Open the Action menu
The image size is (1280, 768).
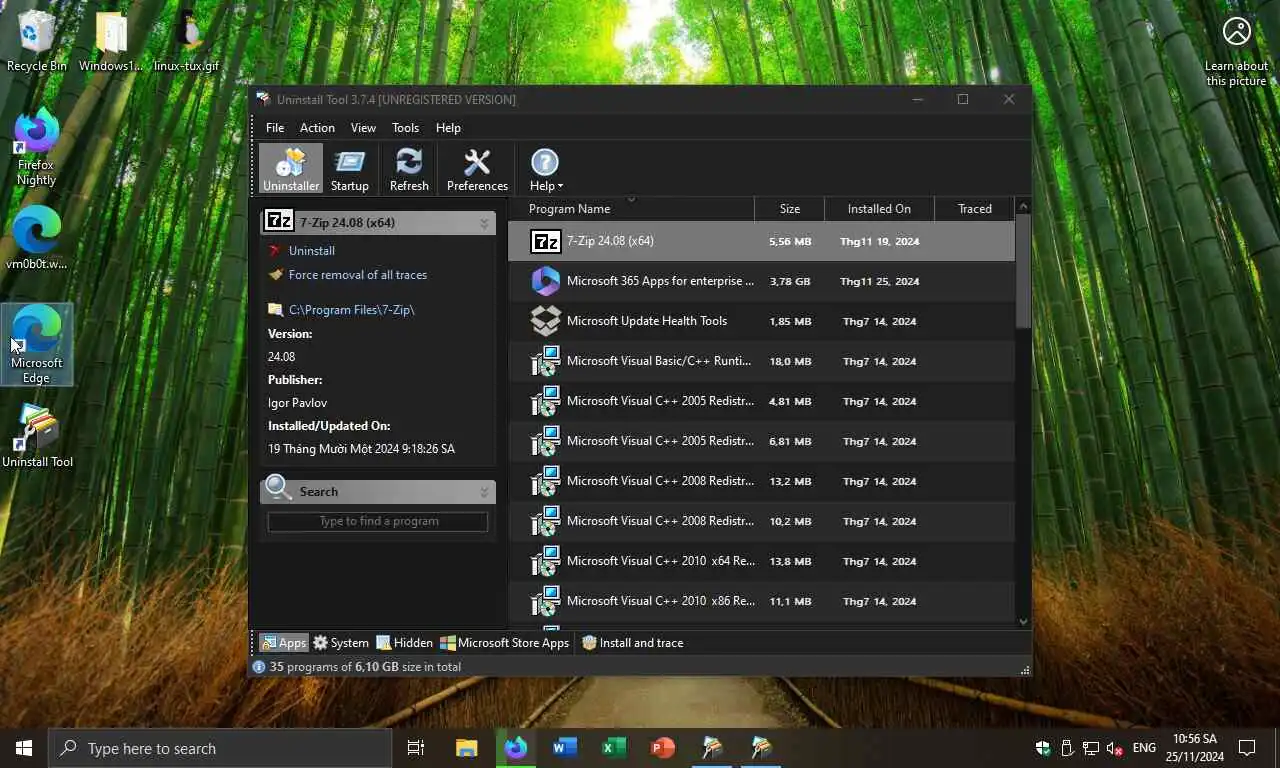pyautogui.click(x=317, y=128)
